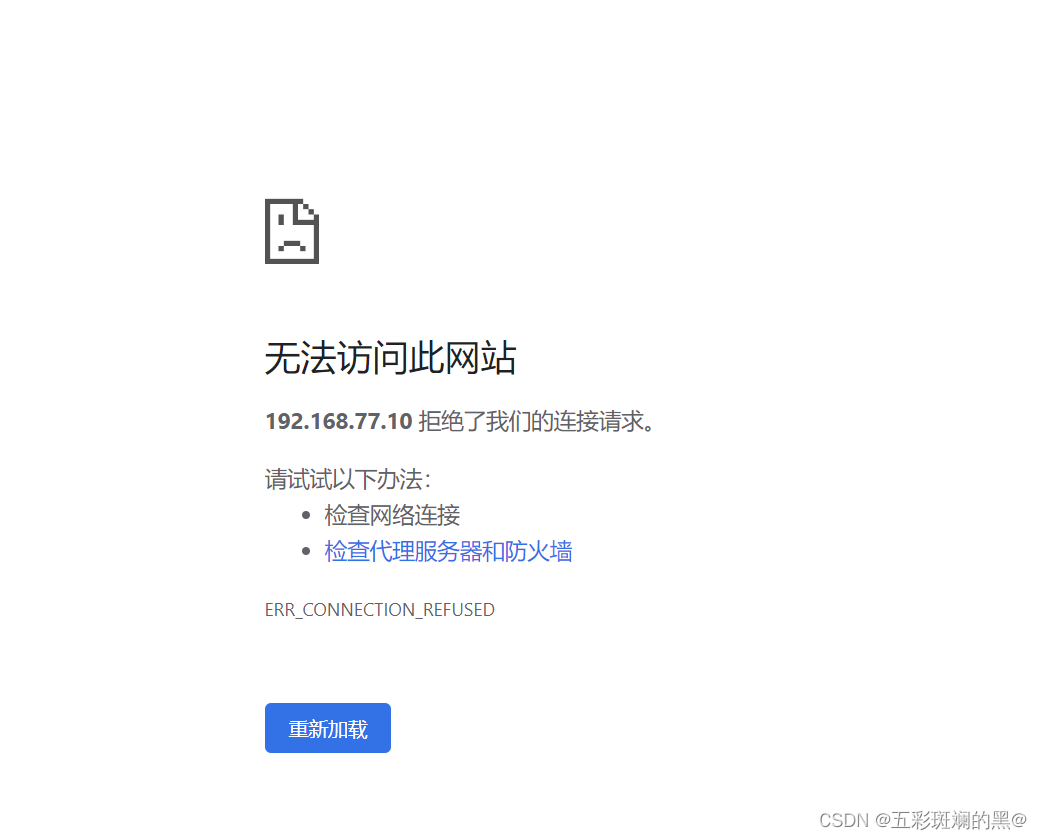Click the 无法访问此网站 heading
Screen dimensions: 1042x840
click(390, 358)
